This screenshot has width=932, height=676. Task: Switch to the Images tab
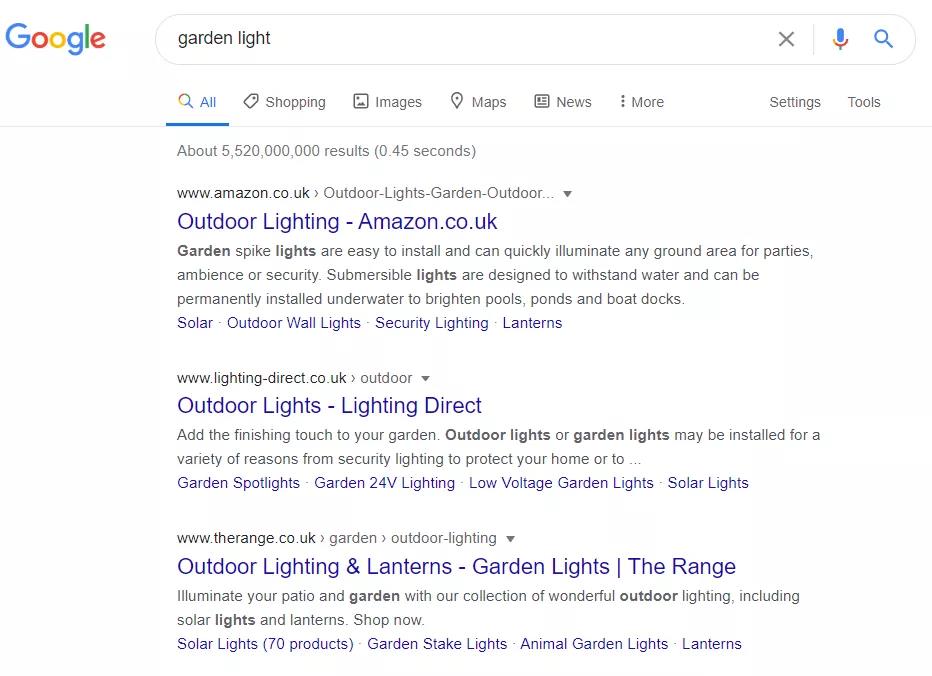click(388, 102)
